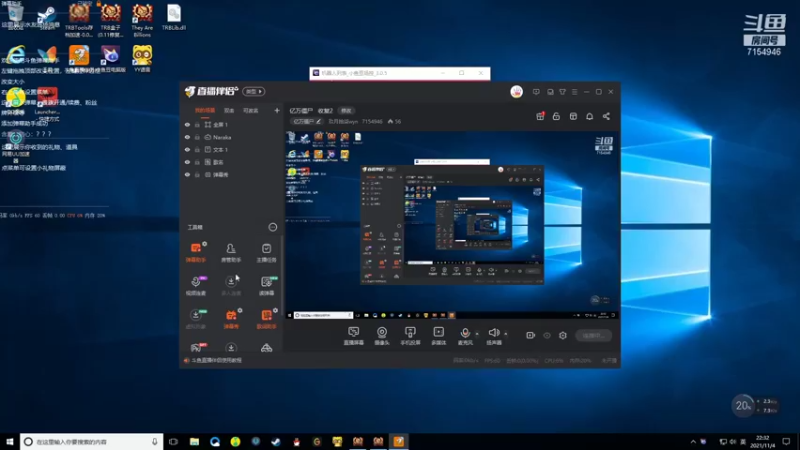This screenshot has width=800, height=450.
Task: Open the notification bell icon
Action: click(x=589, y=116)
